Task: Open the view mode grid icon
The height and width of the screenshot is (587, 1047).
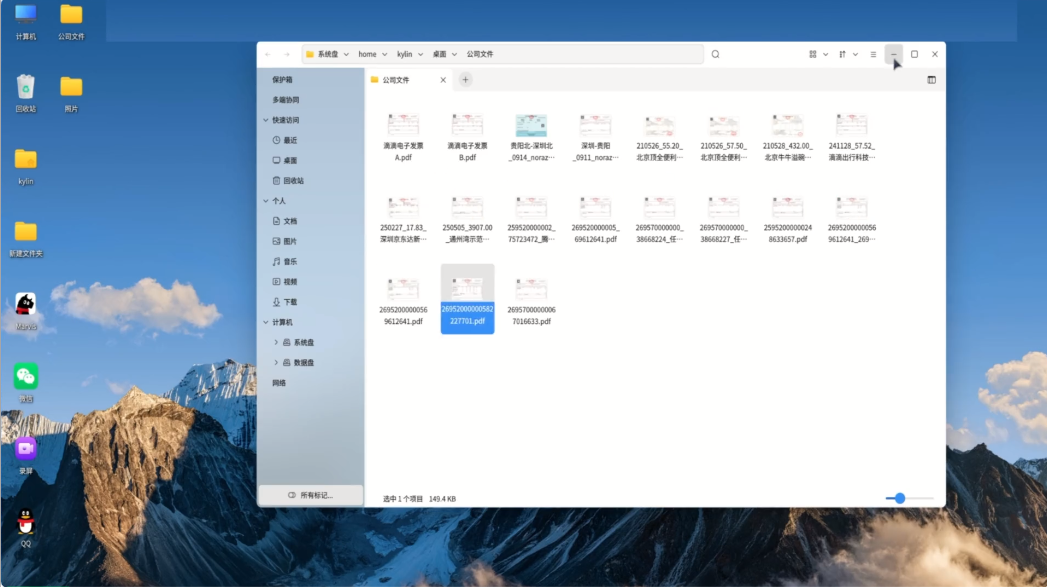Action: (813, 54)
